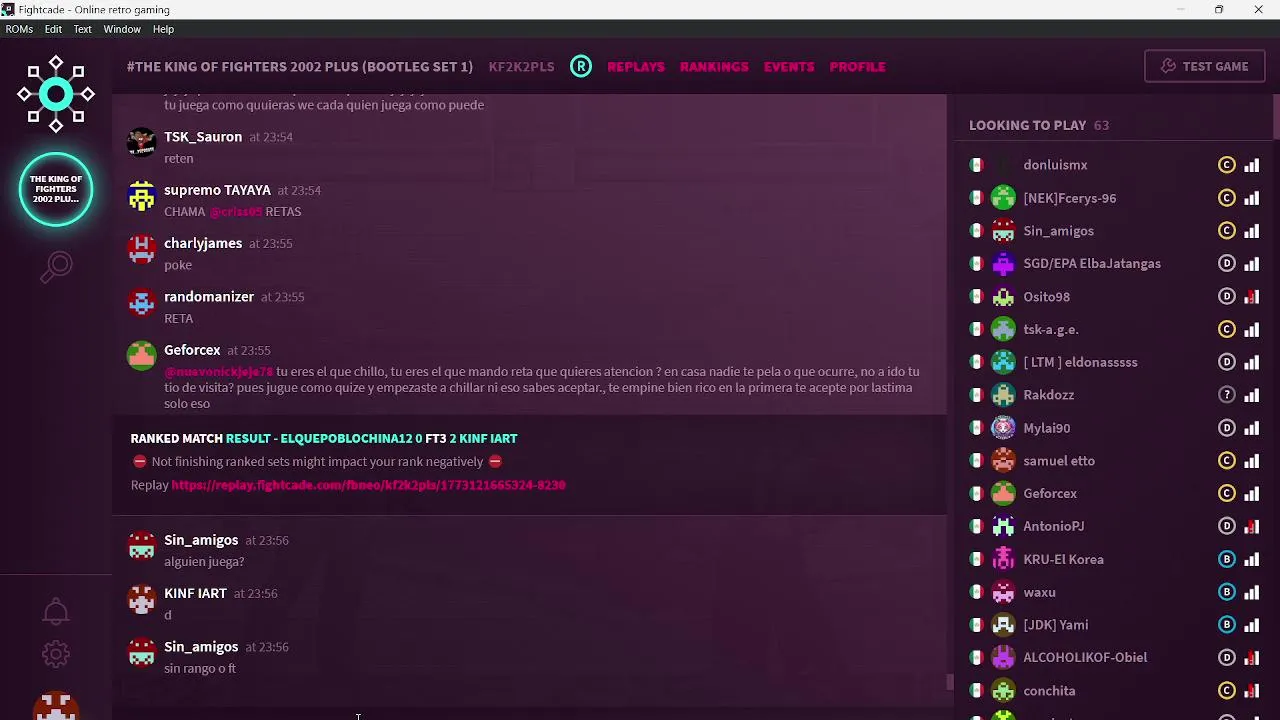This screenshot has width=1280, height=720.
Task: Click TSK_Sauron username in chat
Action: (x=203, y=137)
